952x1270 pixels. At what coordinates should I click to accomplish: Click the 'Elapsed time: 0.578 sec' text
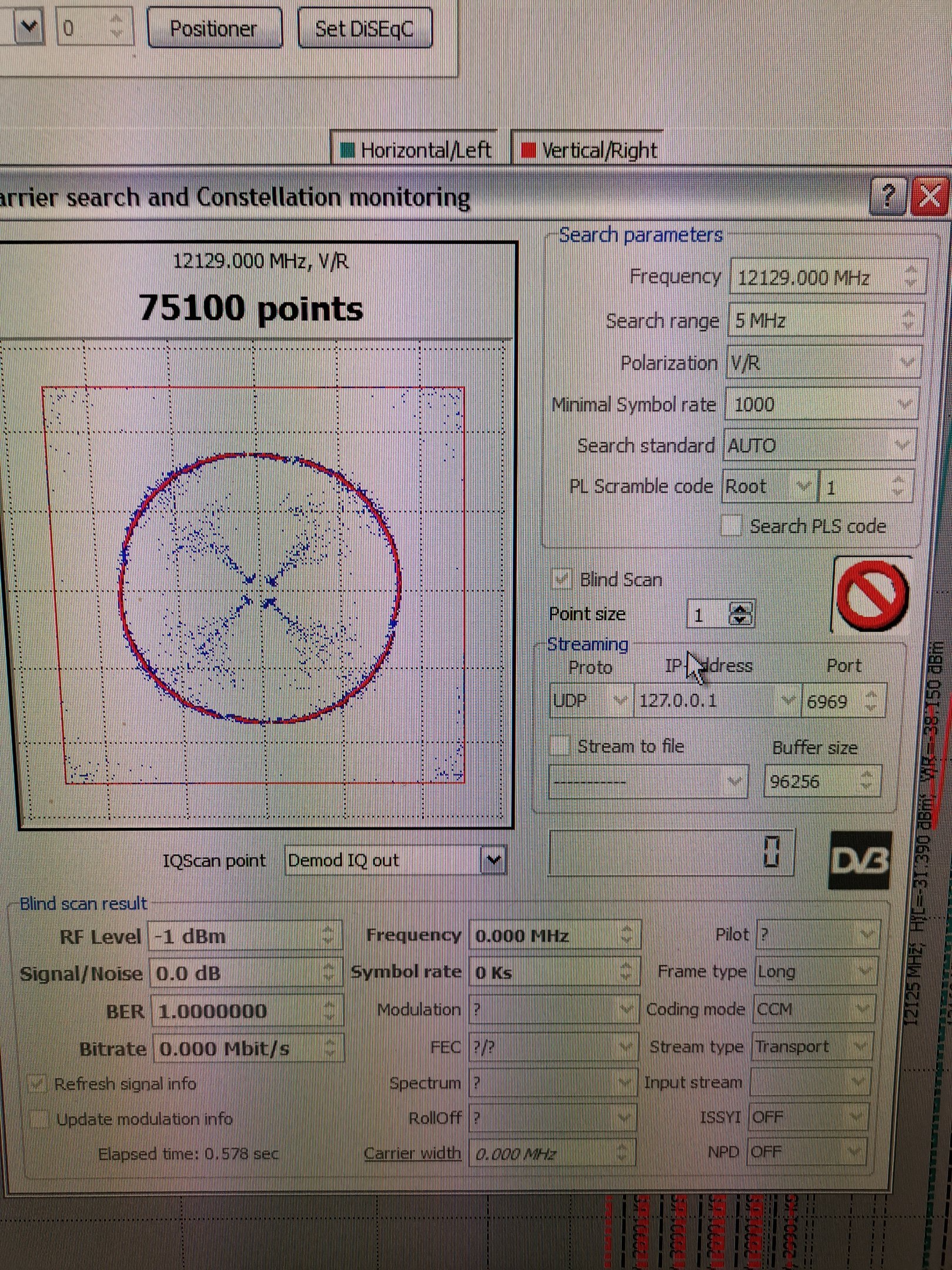pyautogui.click(x=189, y=1154)
